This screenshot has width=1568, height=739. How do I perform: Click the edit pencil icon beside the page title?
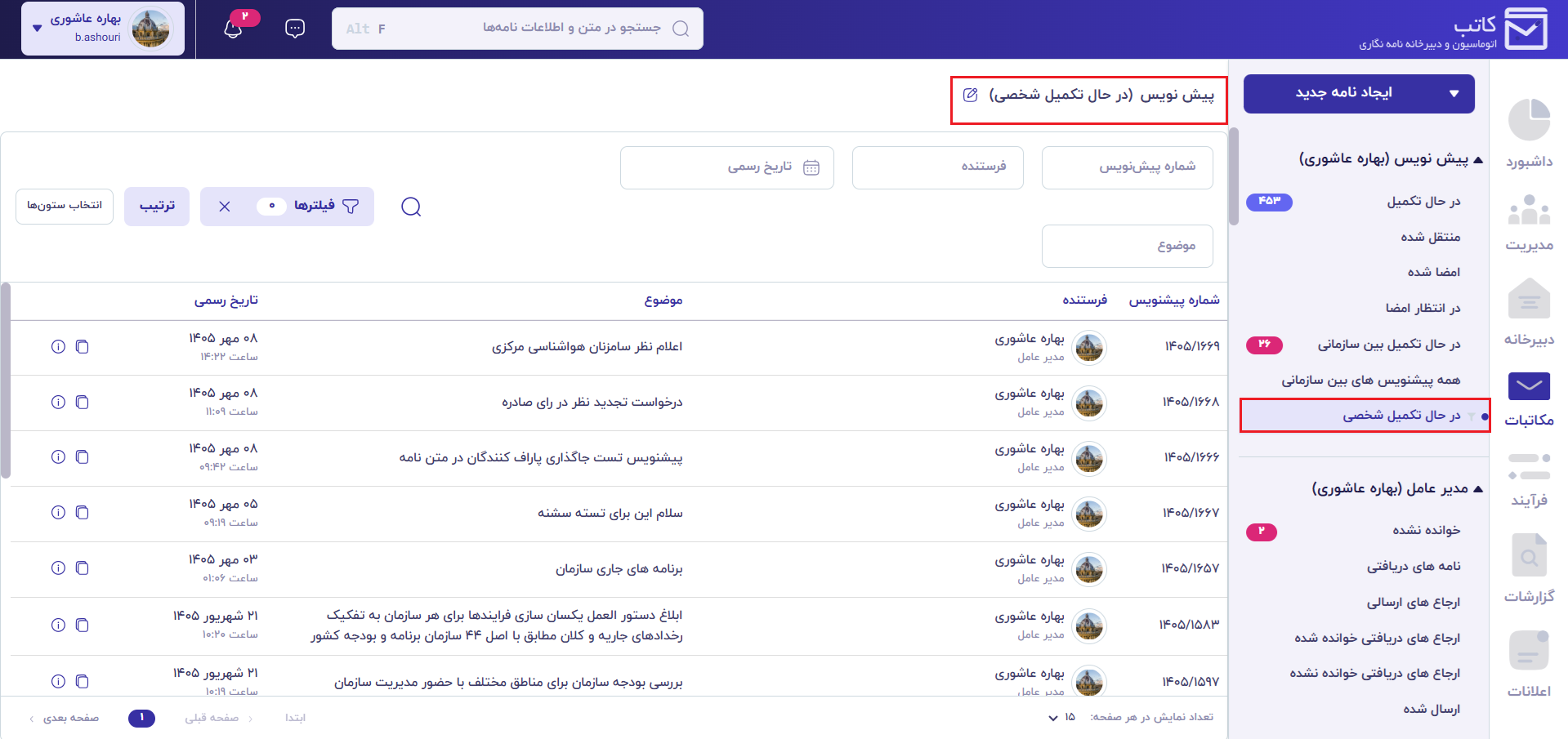click(x=971, y=95)
